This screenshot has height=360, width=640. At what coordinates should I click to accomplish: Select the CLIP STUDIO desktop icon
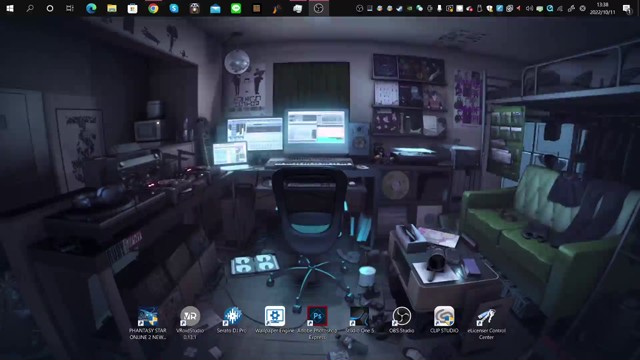[x=444, y=320]
